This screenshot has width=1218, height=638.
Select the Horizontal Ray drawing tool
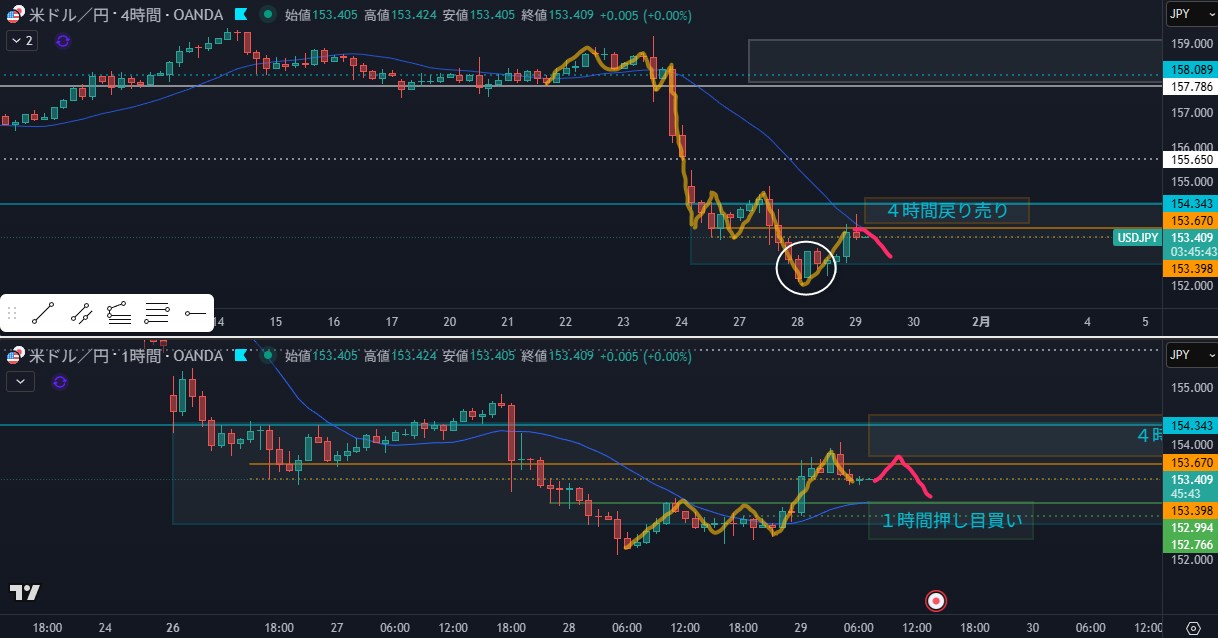(x=195, y=314)
